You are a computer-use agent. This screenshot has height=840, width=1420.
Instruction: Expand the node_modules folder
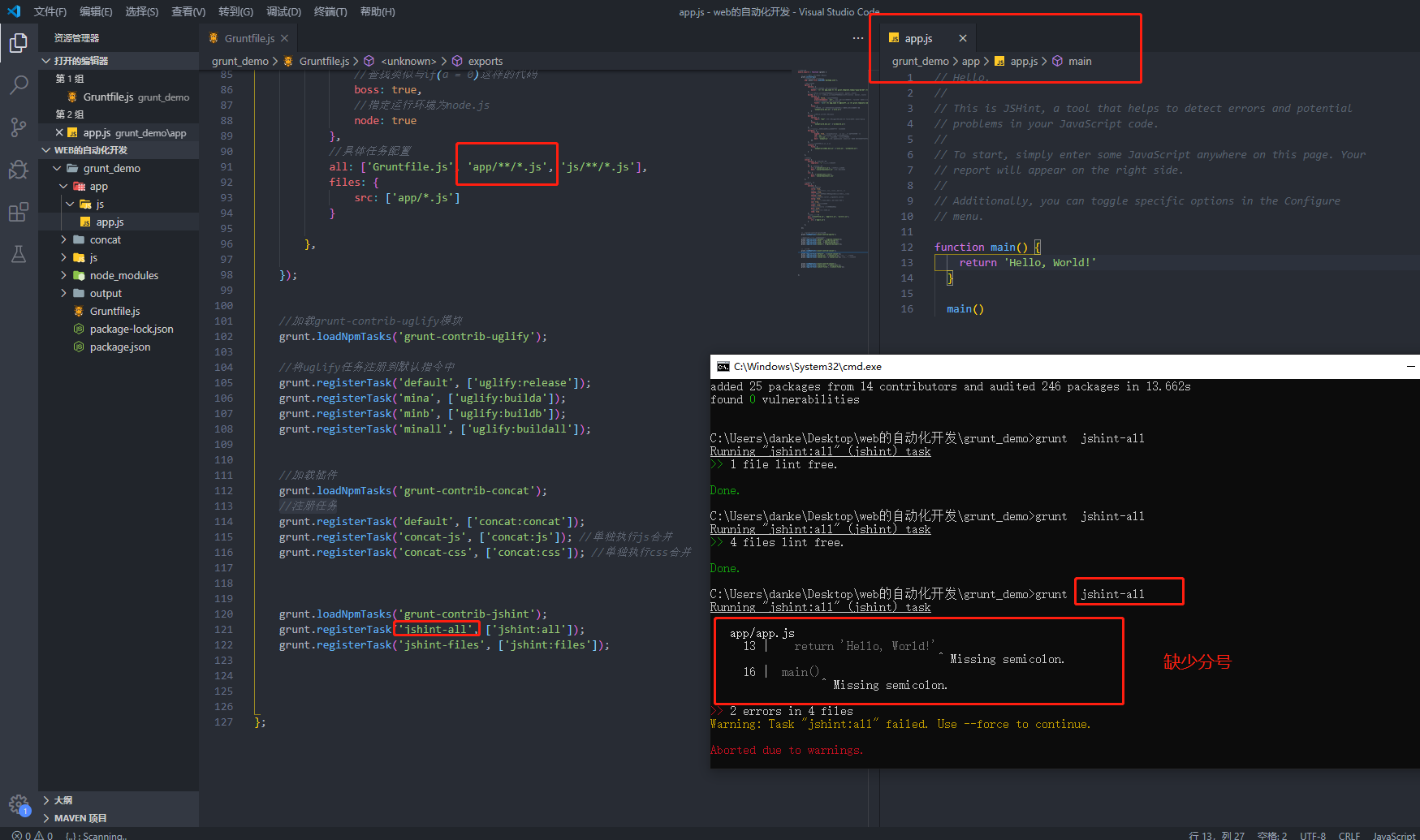click(x=64, y=275)
